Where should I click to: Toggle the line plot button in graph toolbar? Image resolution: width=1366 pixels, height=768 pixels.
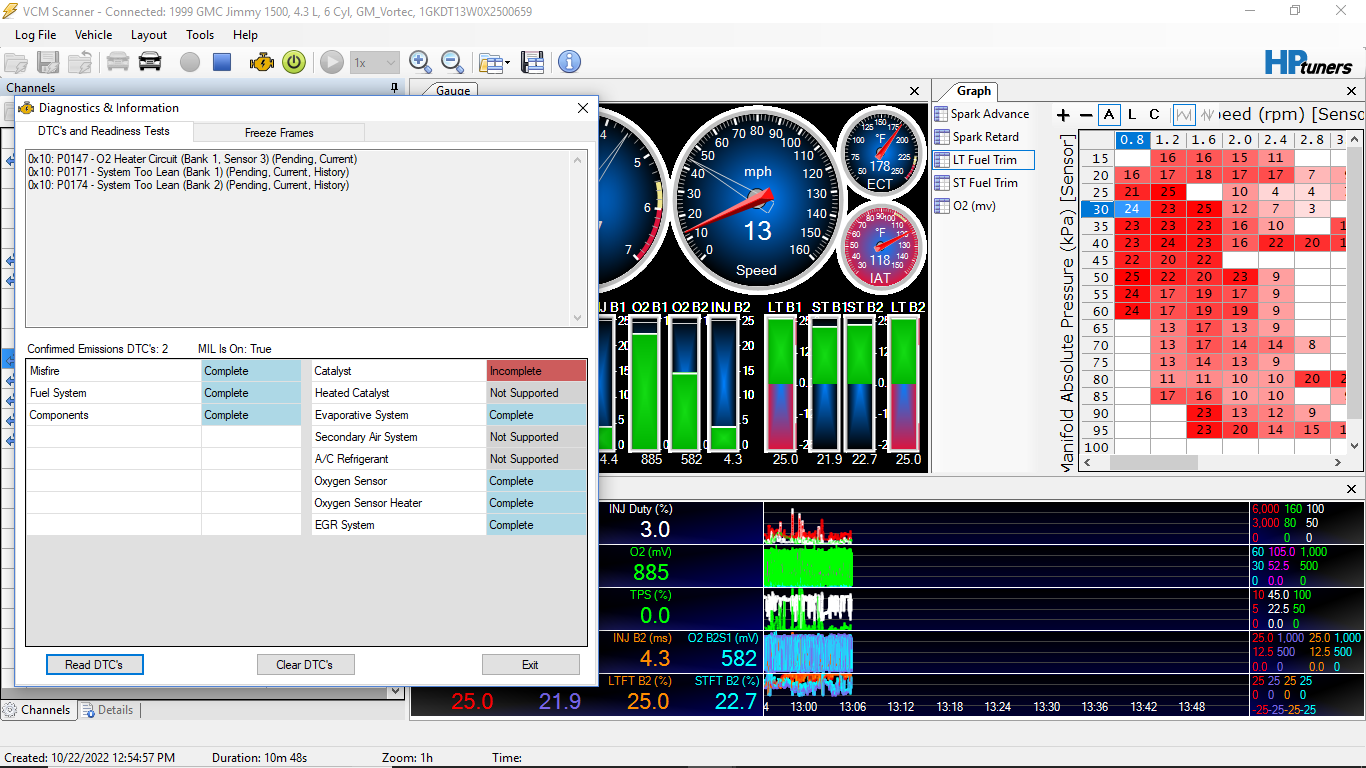click(1184, 115)
